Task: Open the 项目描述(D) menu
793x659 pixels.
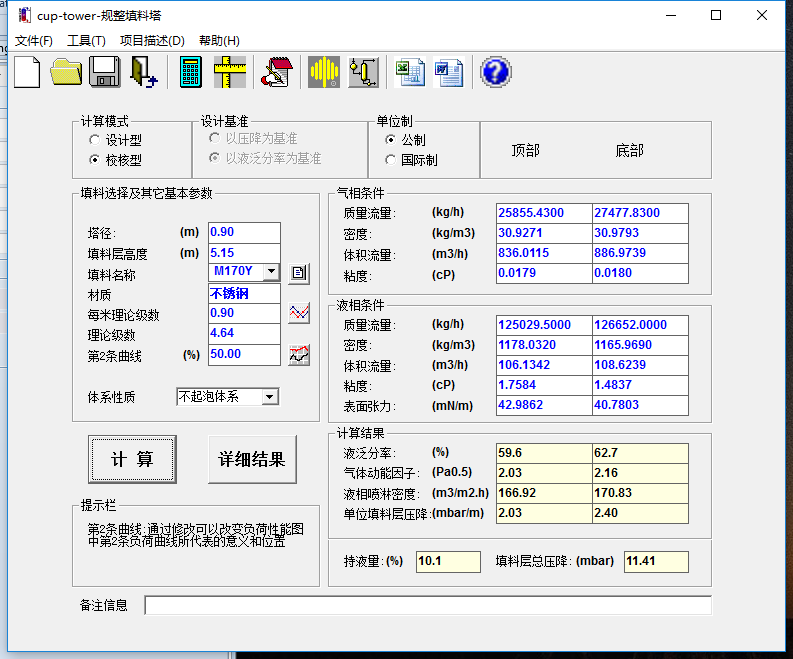Action: click(x=152, y=41)
